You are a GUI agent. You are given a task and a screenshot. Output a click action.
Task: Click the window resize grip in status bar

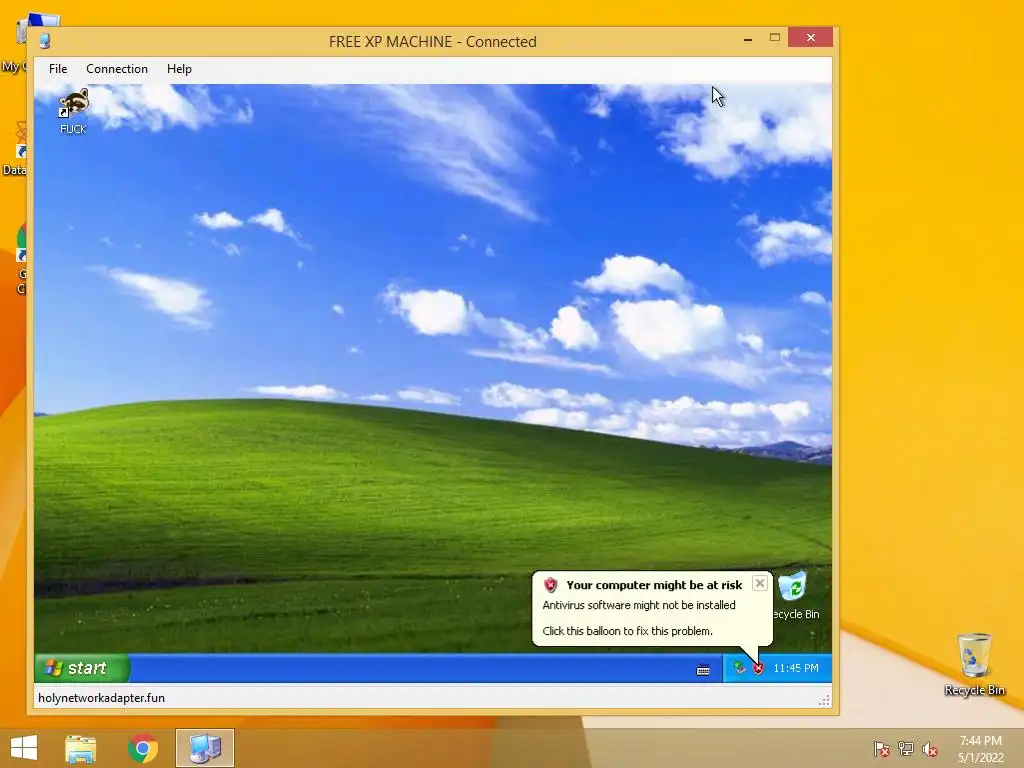pyautogui.click(x=824, y=700)
